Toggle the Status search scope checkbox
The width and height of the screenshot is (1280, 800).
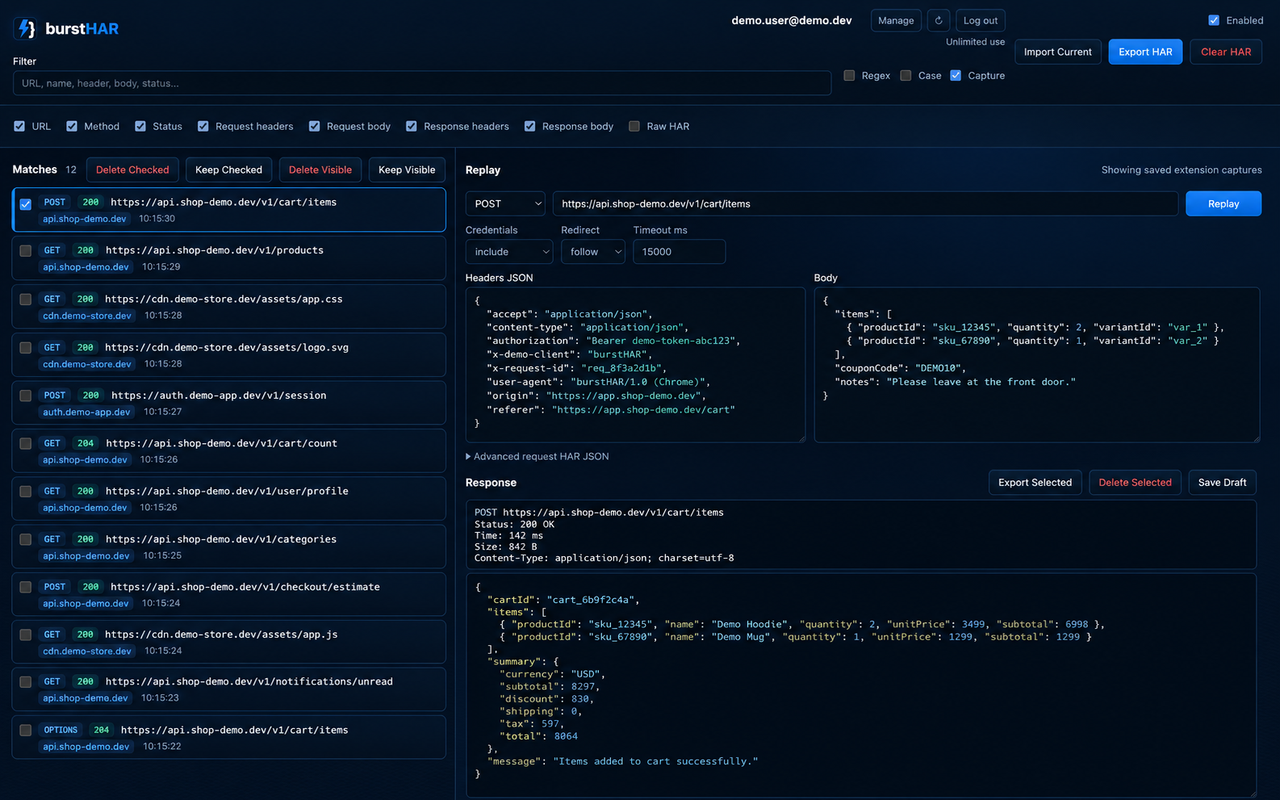[x=140, y=126]
